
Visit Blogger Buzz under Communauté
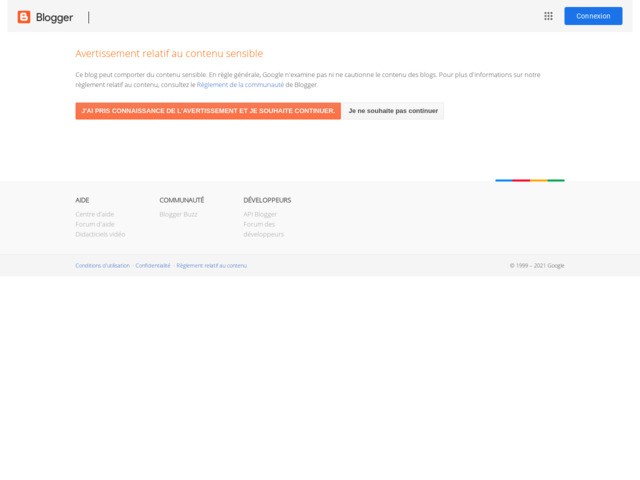pyautogui.click(x=178, y=214)
